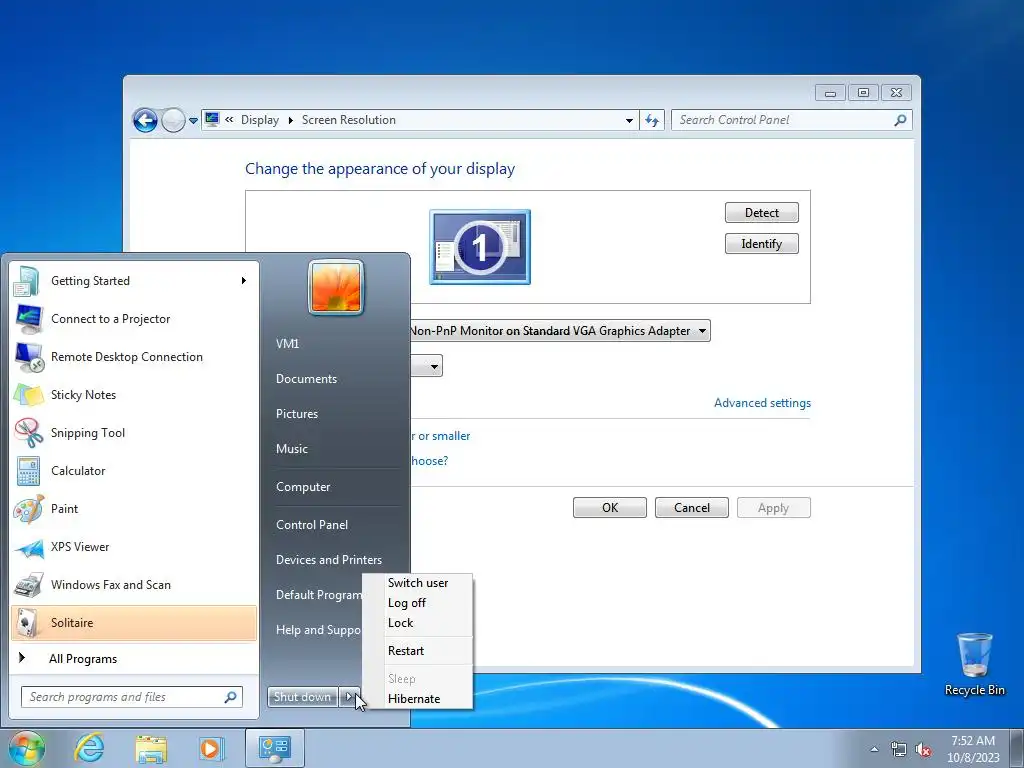Click Display in the breadcrumb path
The width and height of the screenshot is (1024, 768).
260,120
